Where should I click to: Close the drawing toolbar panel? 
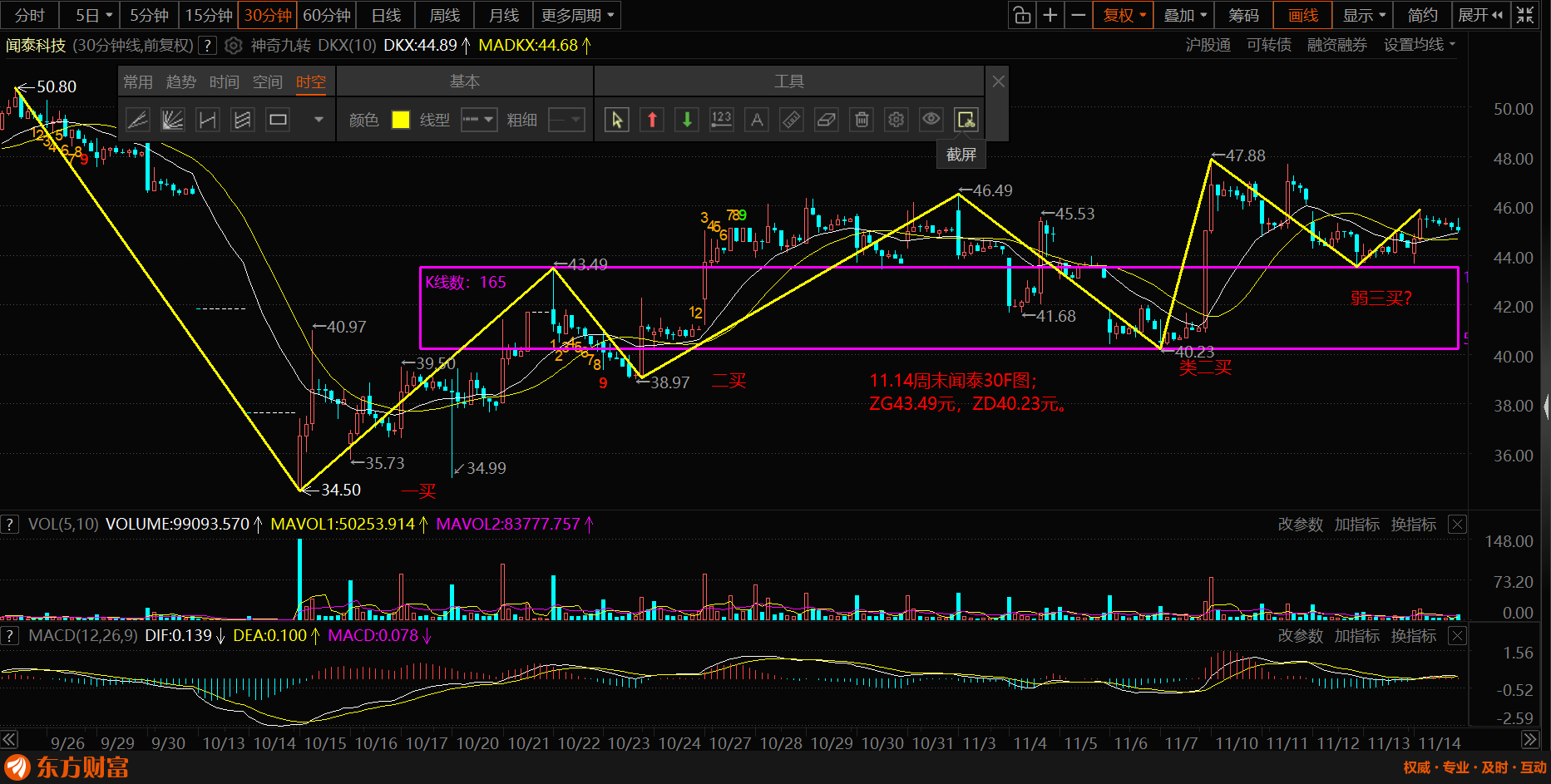click(x=998, y=81)
